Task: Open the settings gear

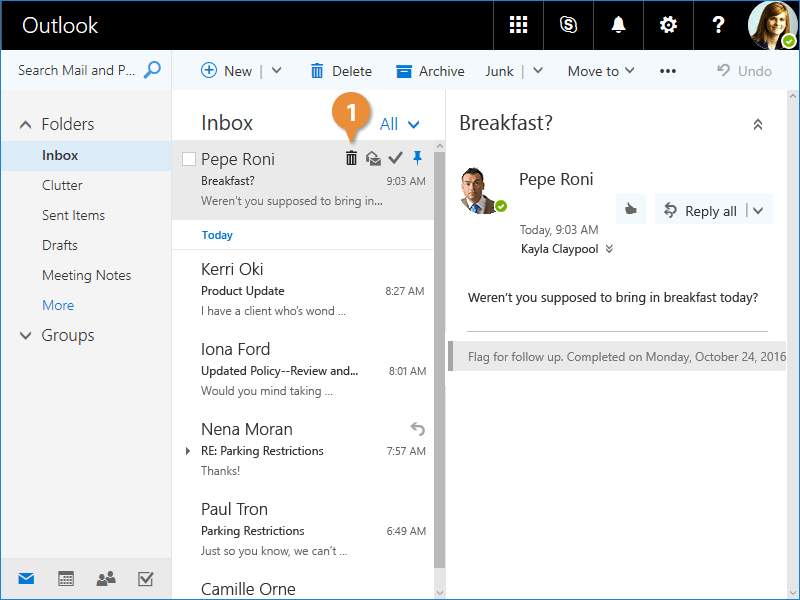Action: click(x=668, y=25)
